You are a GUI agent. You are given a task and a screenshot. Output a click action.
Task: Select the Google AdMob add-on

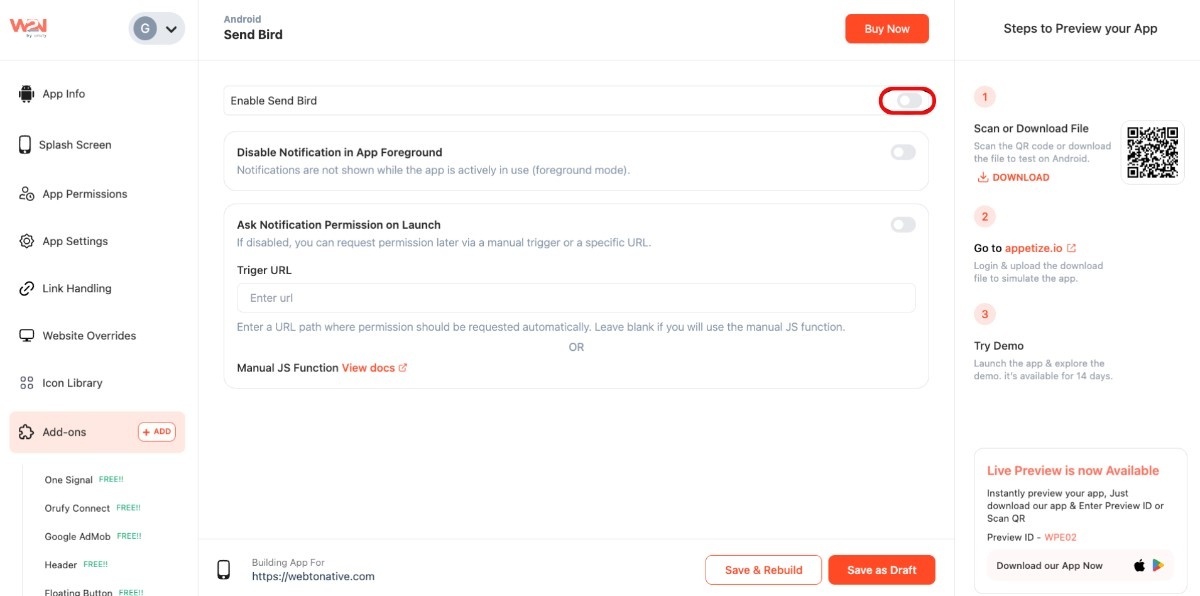(x=77, y=537)
